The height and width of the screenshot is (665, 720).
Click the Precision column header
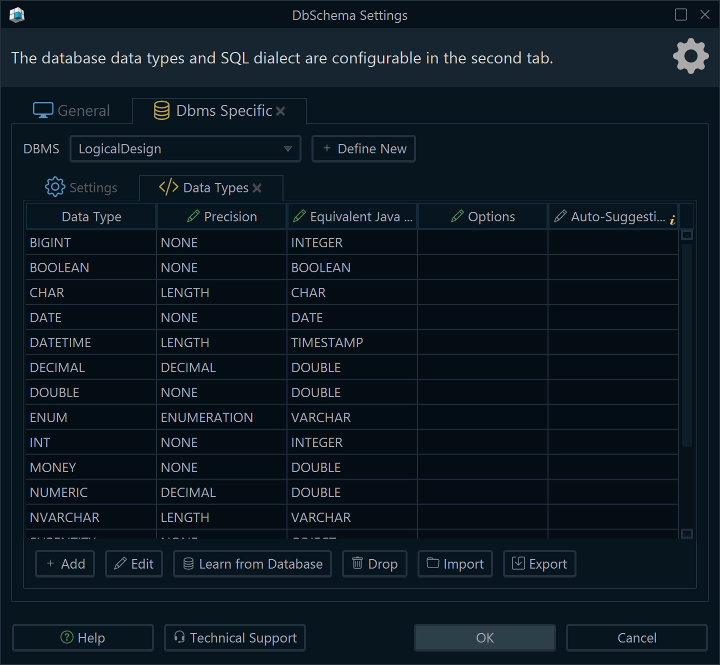222,216
